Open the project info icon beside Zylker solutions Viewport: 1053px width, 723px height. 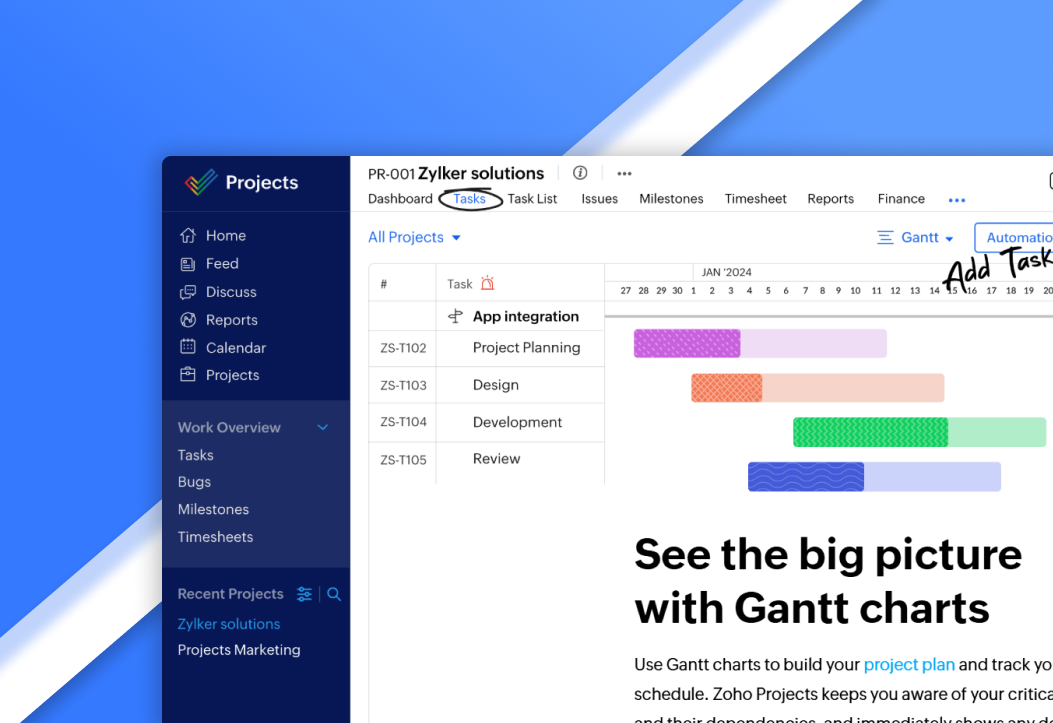coord(580,173)
